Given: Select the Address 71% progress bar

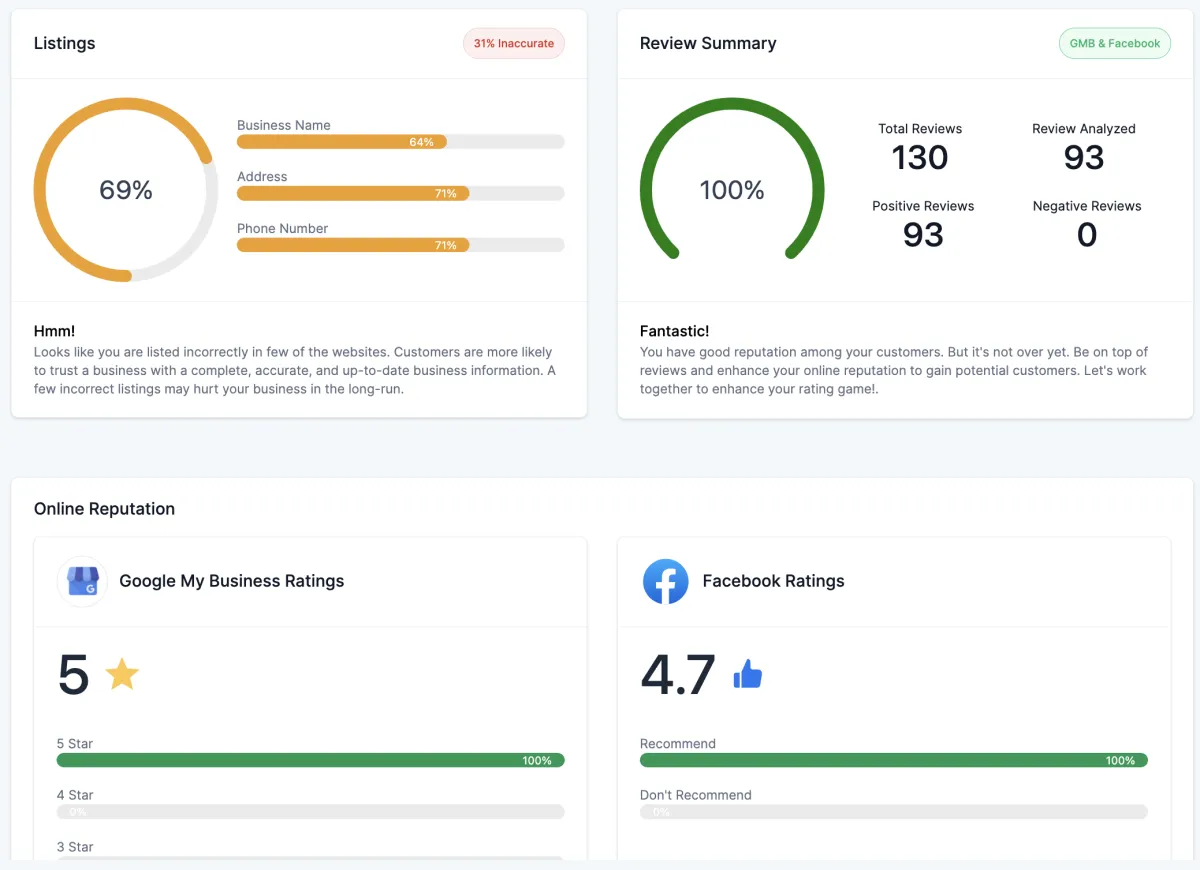Looking at the screenshot, I should [x=401, y=193].
